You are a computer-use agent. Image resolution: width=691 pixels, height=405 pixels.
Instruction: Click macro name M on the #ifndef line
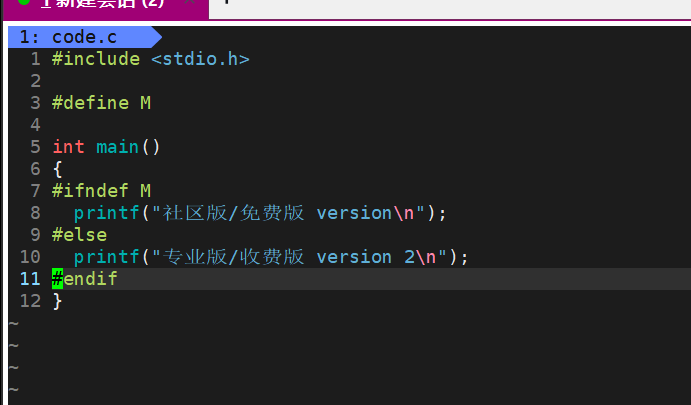coord(145,191)
